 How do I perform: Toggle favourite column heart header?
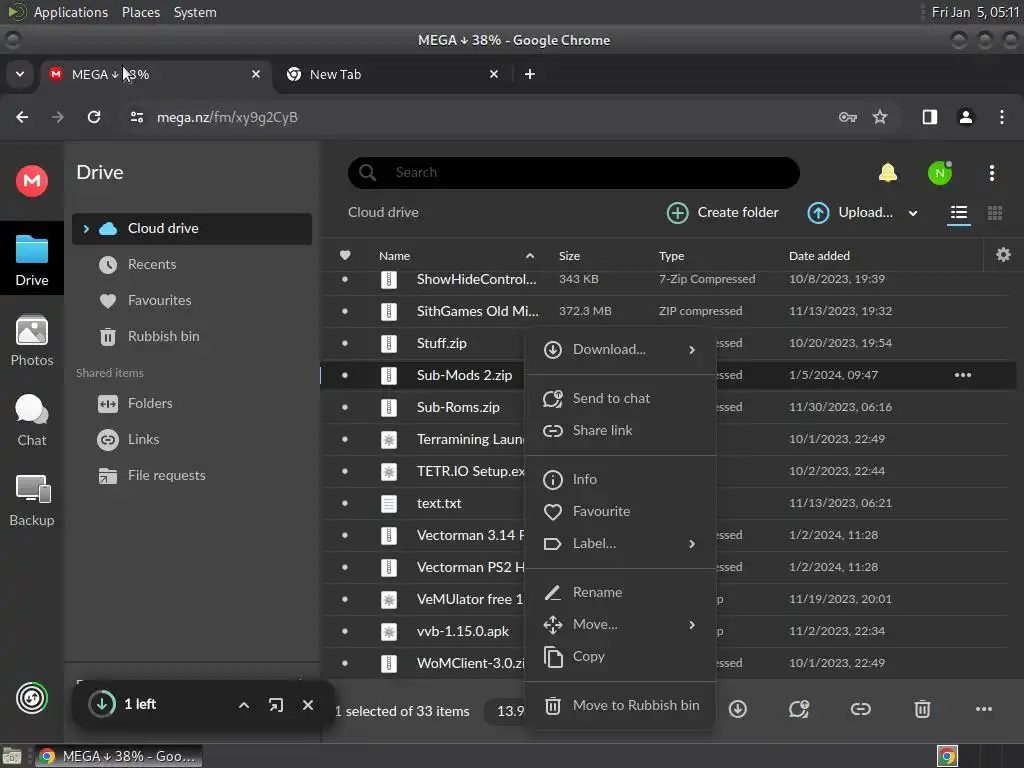345,255
